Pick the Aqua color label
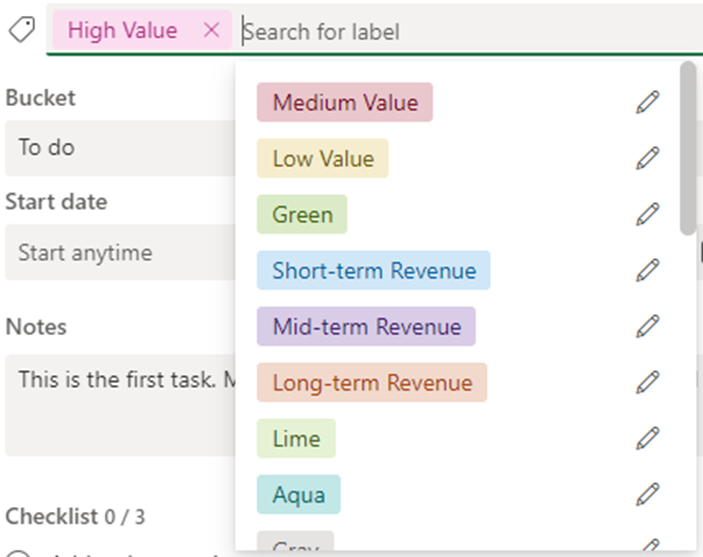This screenshot has width=703, height=557. 298,495
